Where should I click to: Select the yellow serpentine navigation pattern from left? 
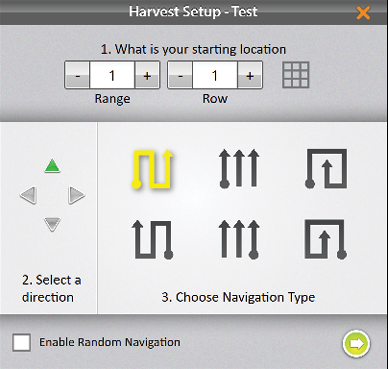tap(152, 169)
